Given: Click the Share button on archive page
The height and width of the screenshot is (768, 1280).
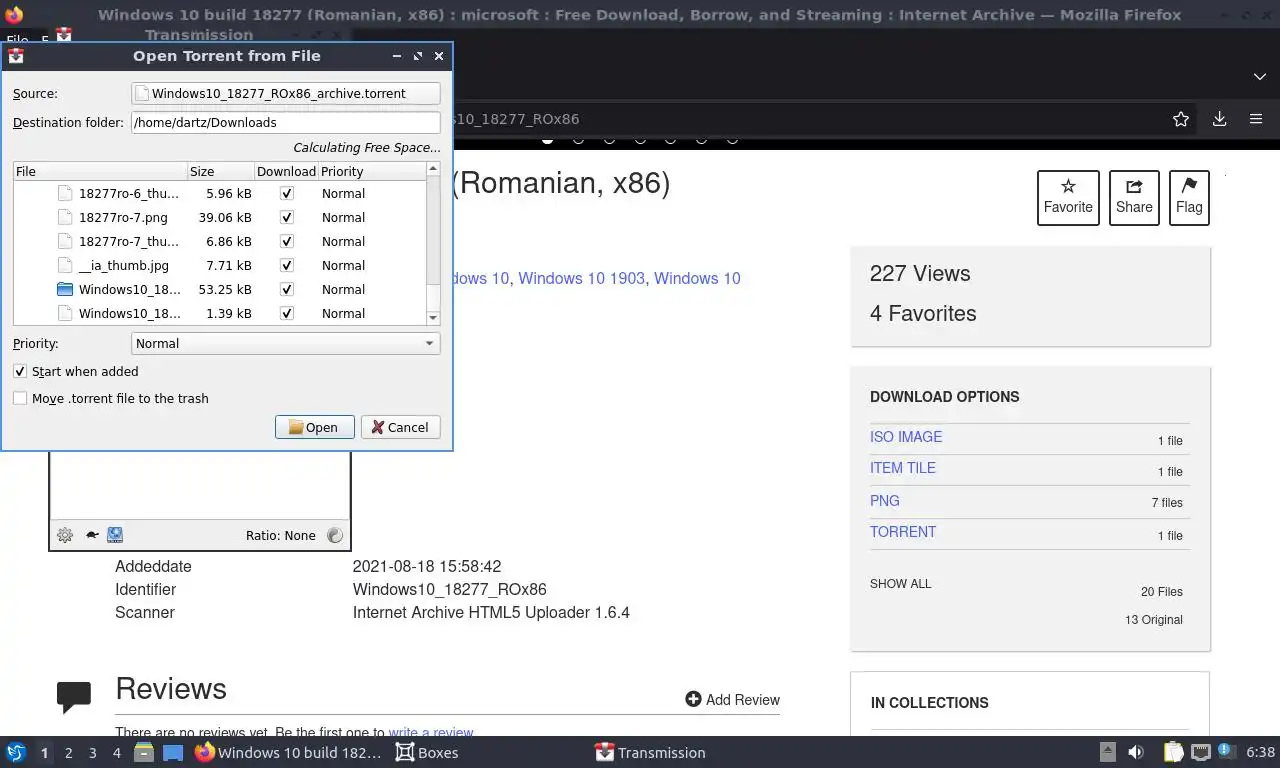Looking at the screenshot, I should coord(1134,197).
